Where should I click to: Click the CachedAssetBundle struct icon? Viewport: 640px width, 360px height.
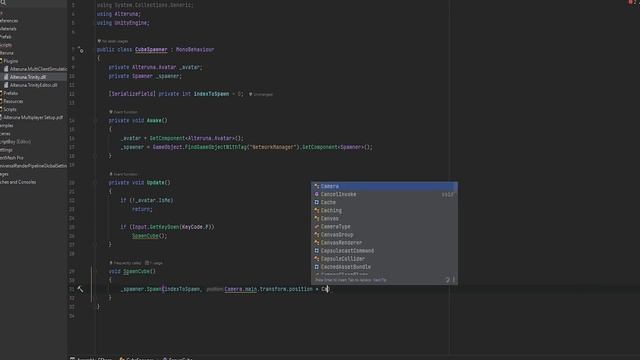point(316,267)
